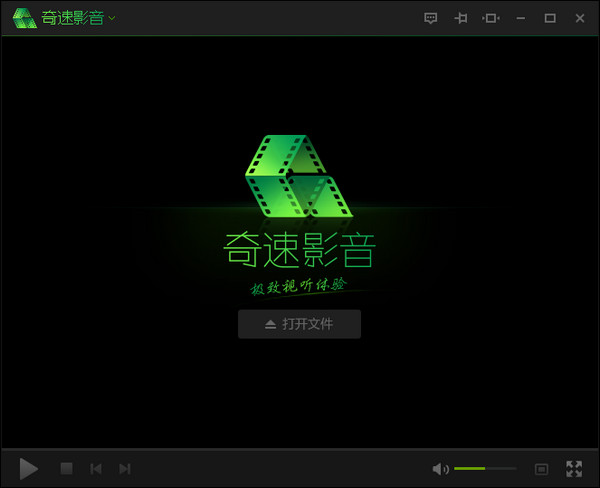Toggle the pin always-on-top icon
600x488 pixels.
(461, 18)
